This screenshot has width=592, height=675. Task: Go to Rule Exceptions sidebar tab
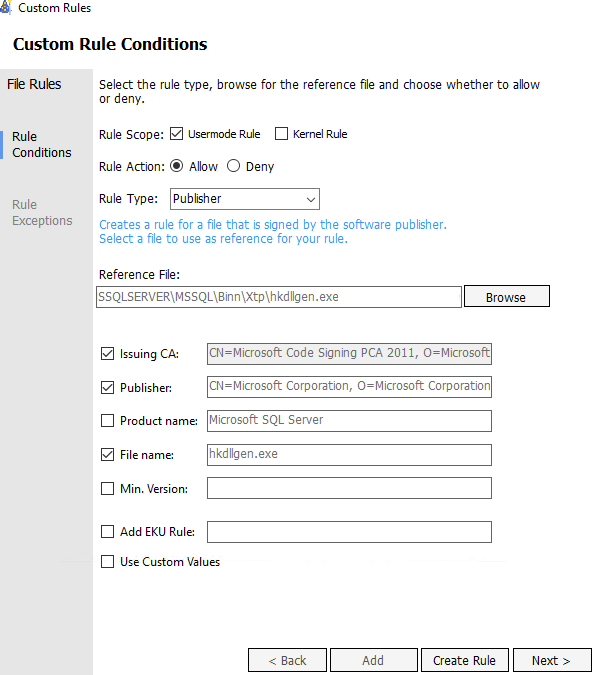(42, 213)
